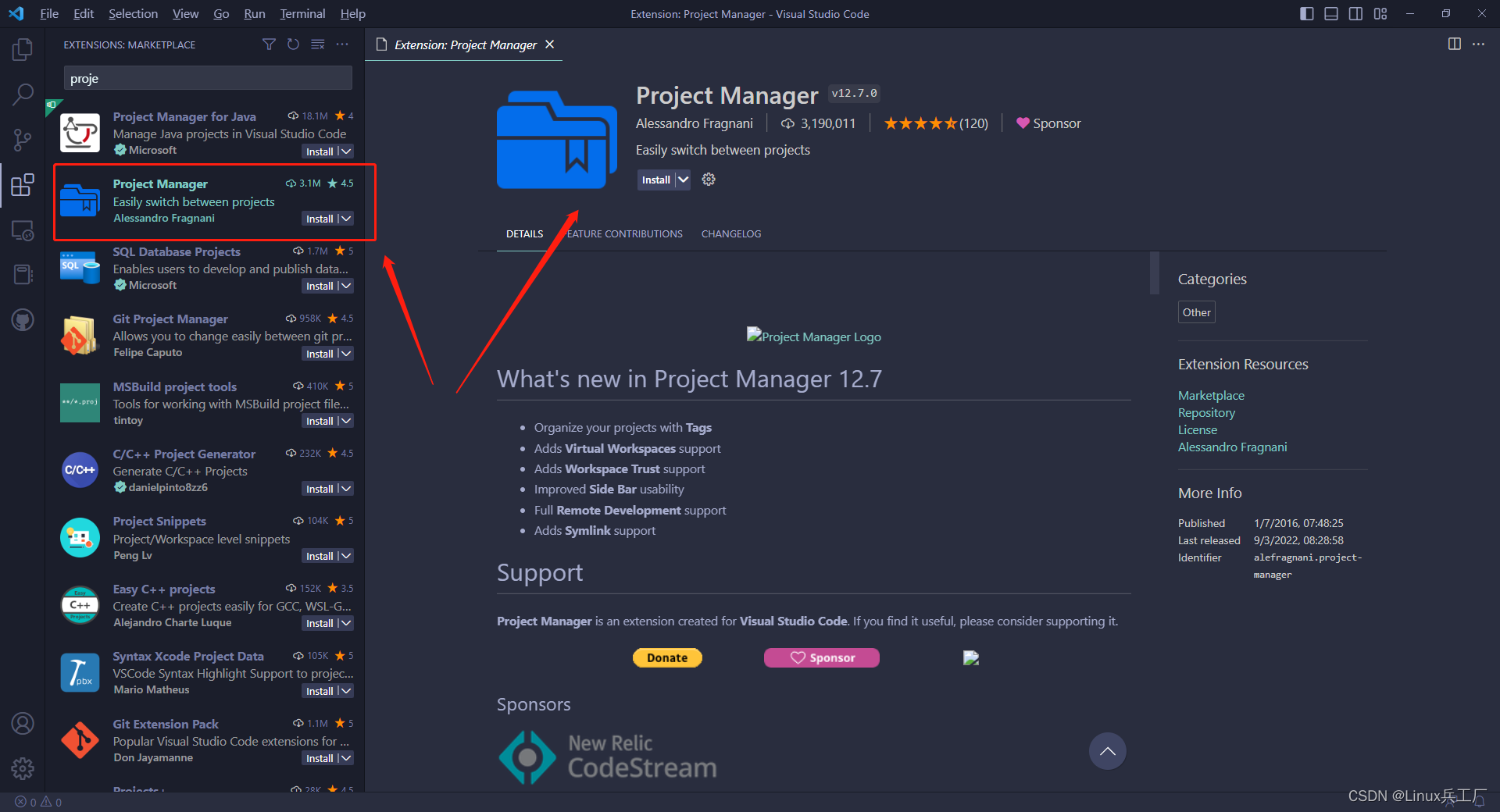Image resolution: width=1500 pixels, height=812 pixels.
Task: Toggle the Secondary Side Bar
Action: [x=1355, y=13]
